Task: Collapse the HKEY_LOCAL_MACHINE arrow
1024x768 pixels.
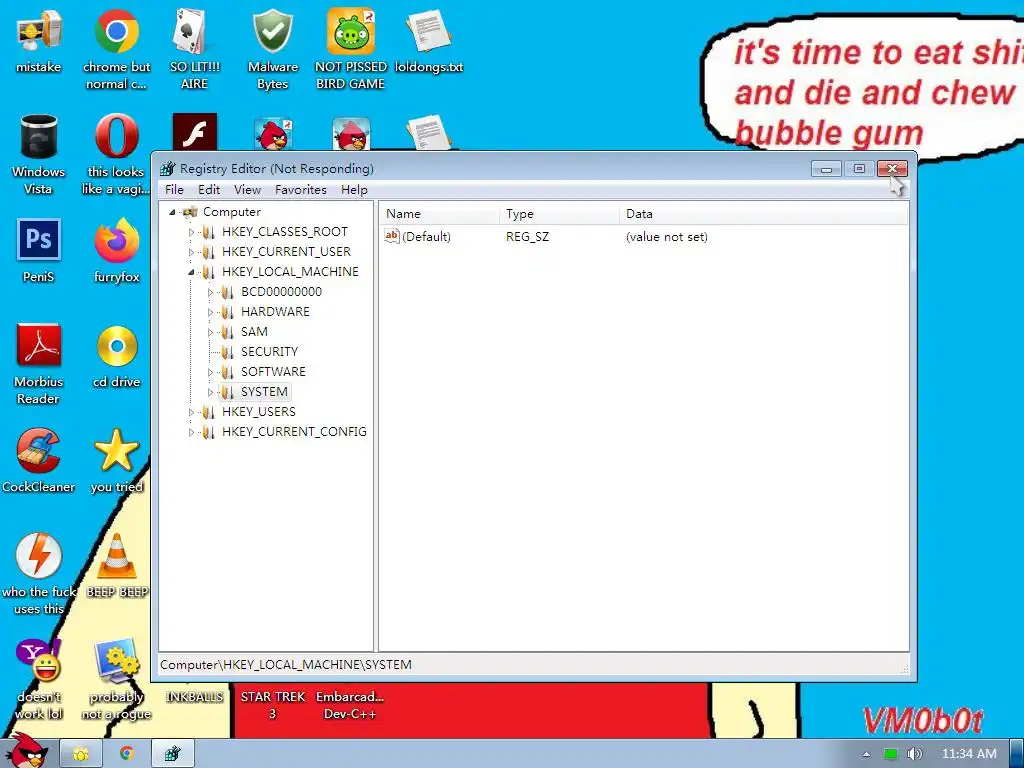Action: (x=191, y=272)
